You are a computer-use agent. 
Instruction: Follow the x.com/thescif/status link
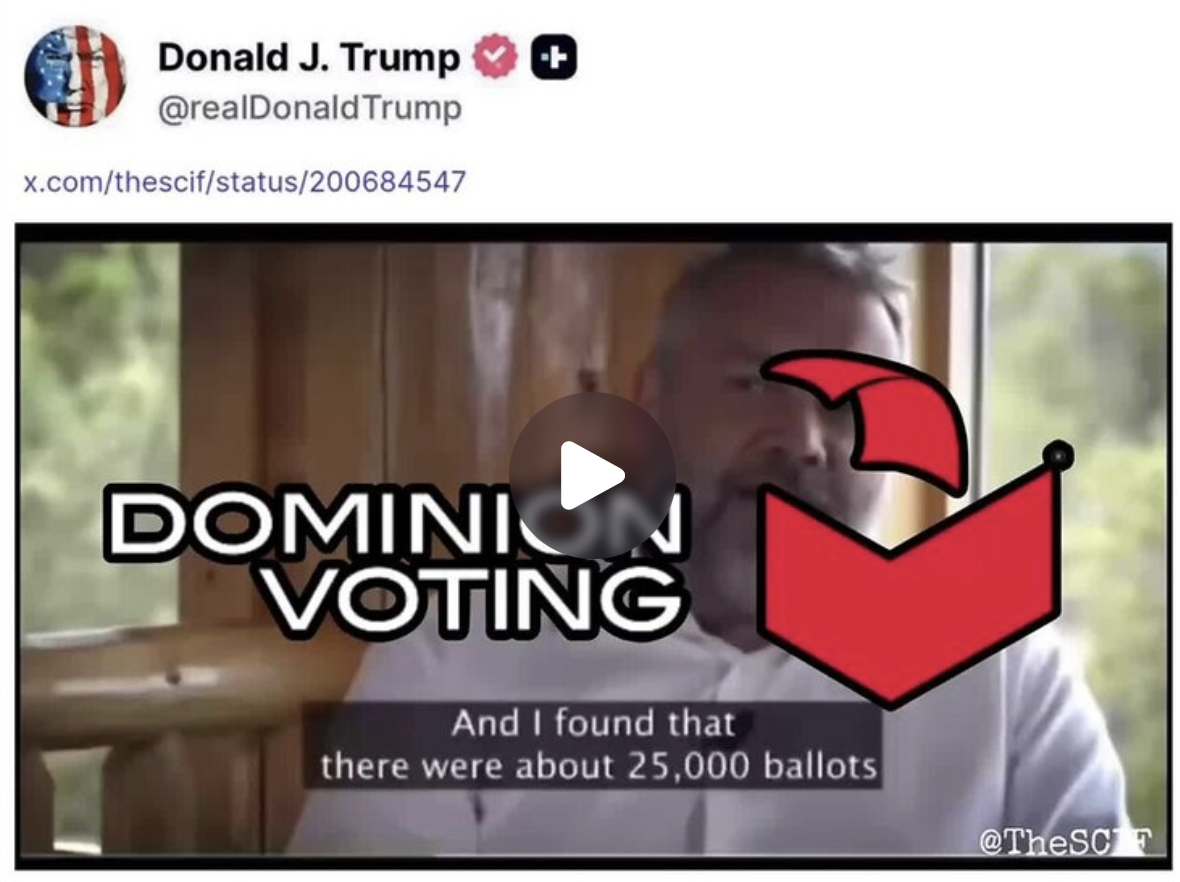245,181
